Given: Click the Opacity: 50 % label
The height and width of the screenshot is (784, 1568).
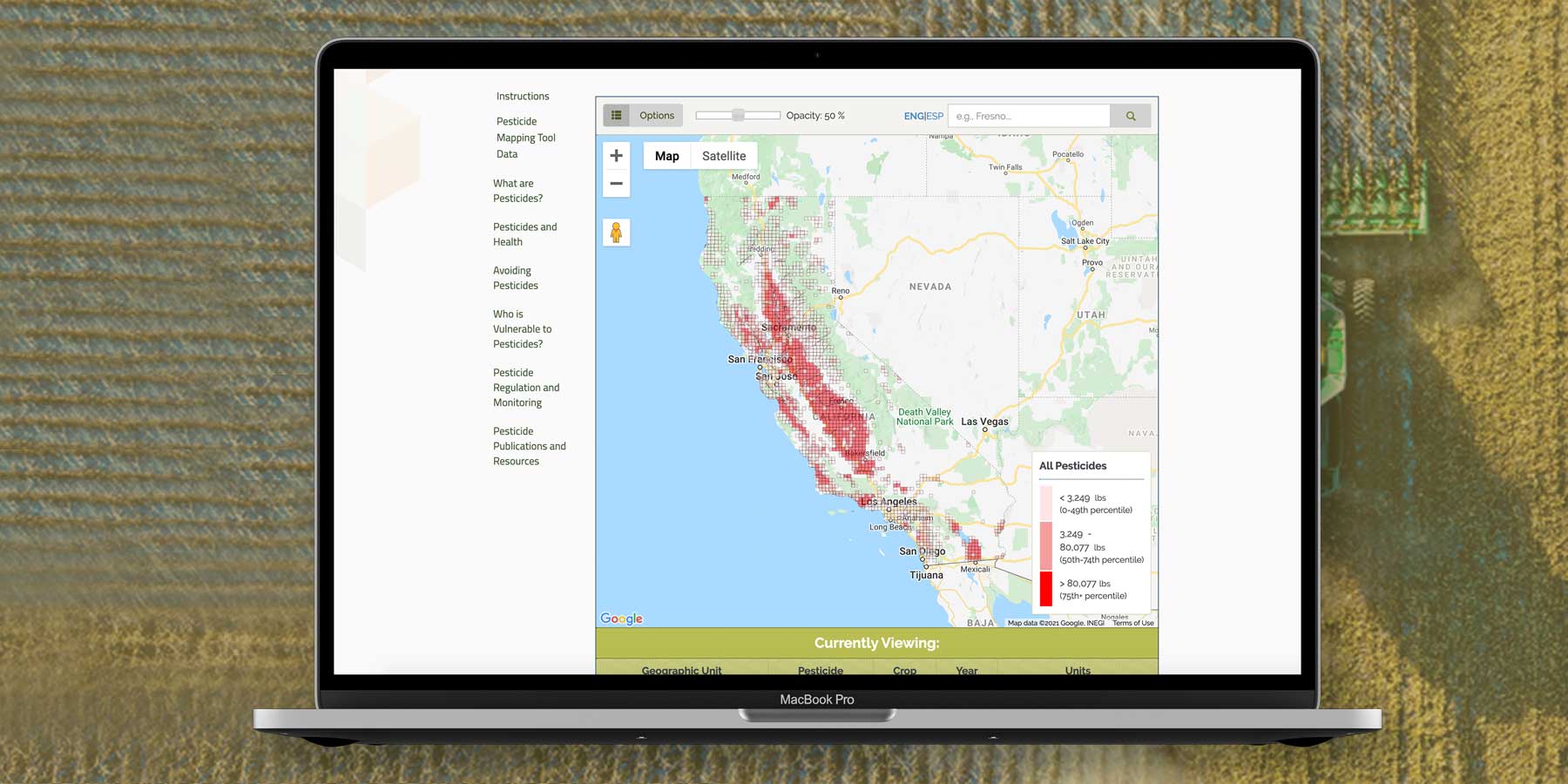Looking at the screenshot, I should click(x=815, y=116).
